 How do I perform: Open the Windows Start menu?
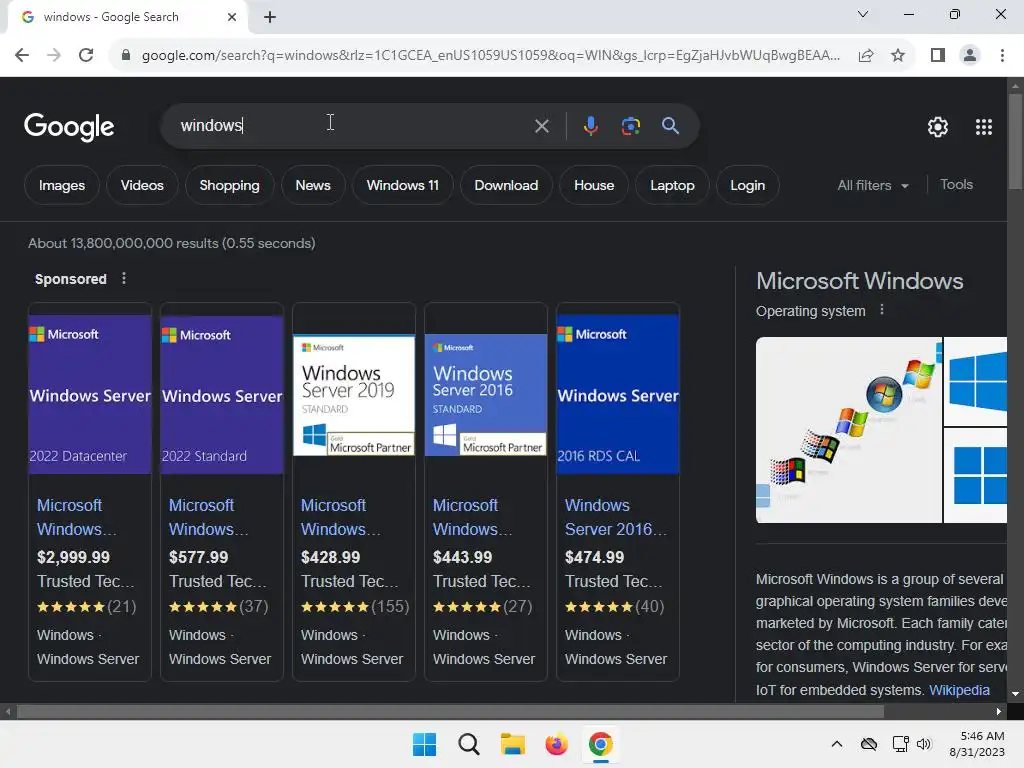[424, 744]
